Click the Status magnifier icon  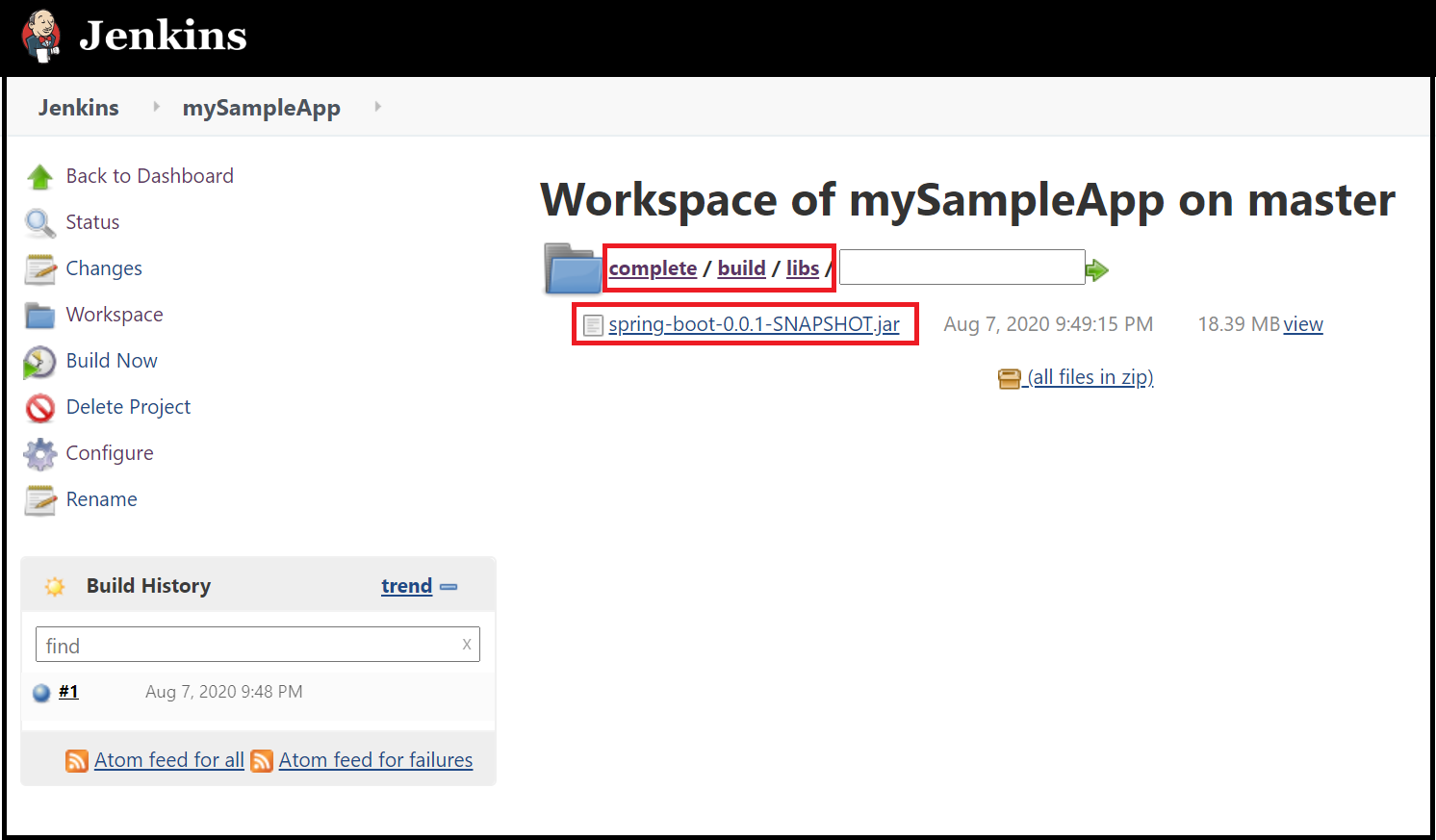point(39,222)
